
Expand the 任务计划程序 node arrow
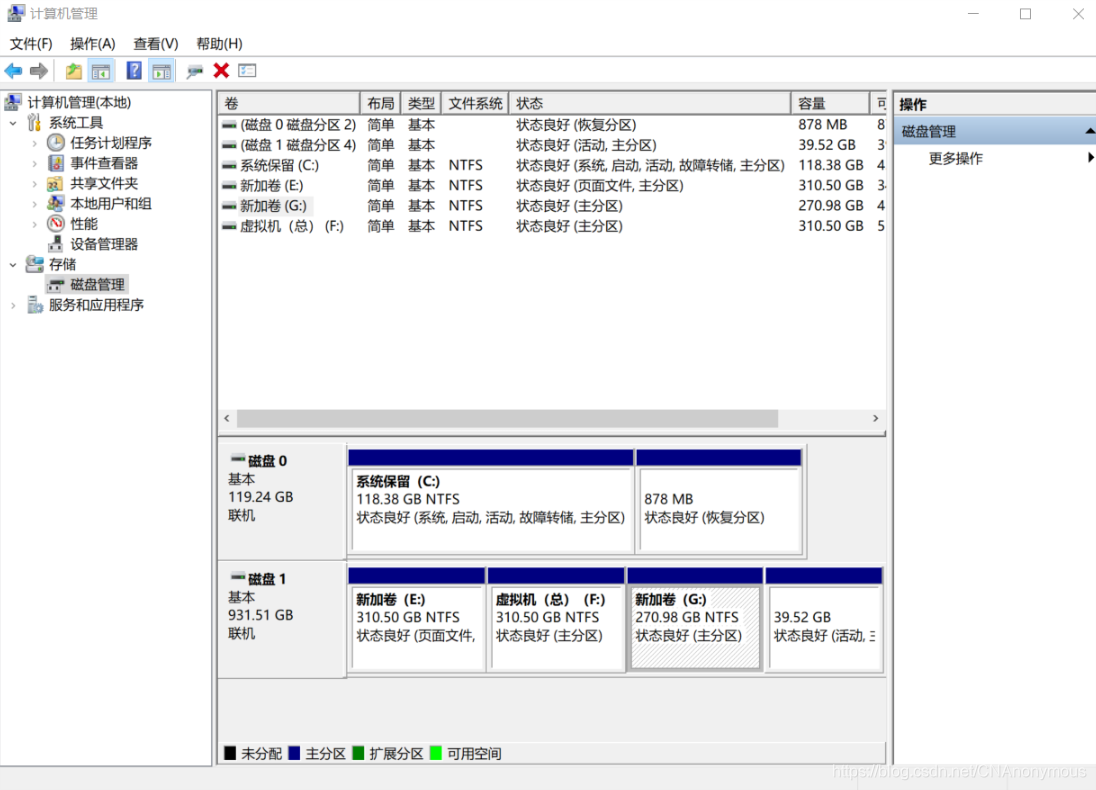[34, 143]
